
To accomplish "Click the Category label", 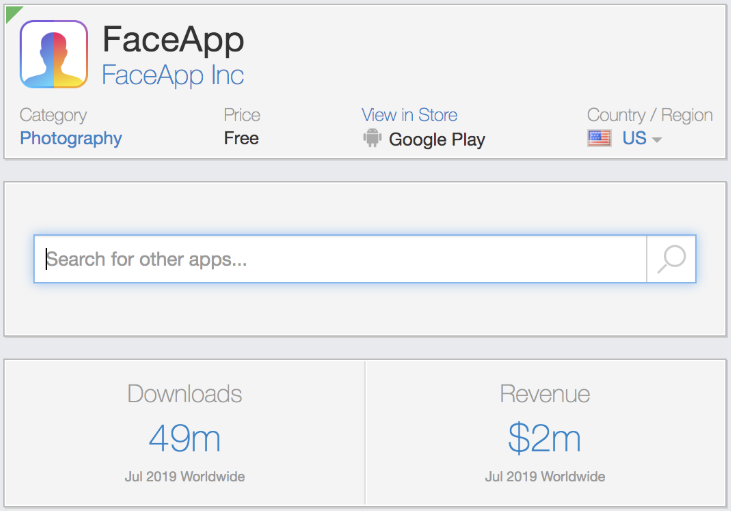I will pyautogui.click(x=53, y=115).
